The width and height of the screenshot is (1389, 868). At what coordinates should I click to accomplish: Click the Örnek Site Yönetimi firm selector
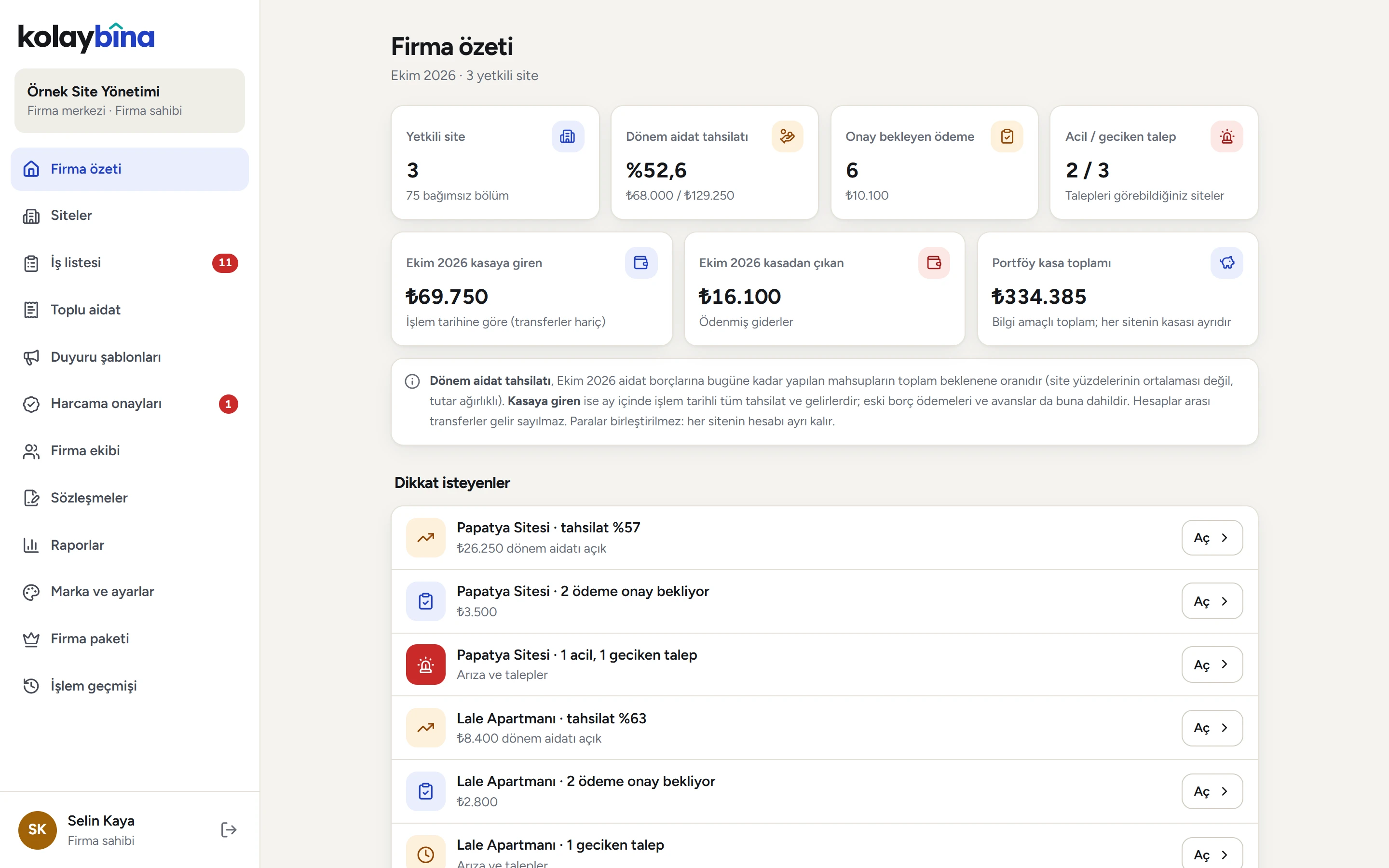130,100
